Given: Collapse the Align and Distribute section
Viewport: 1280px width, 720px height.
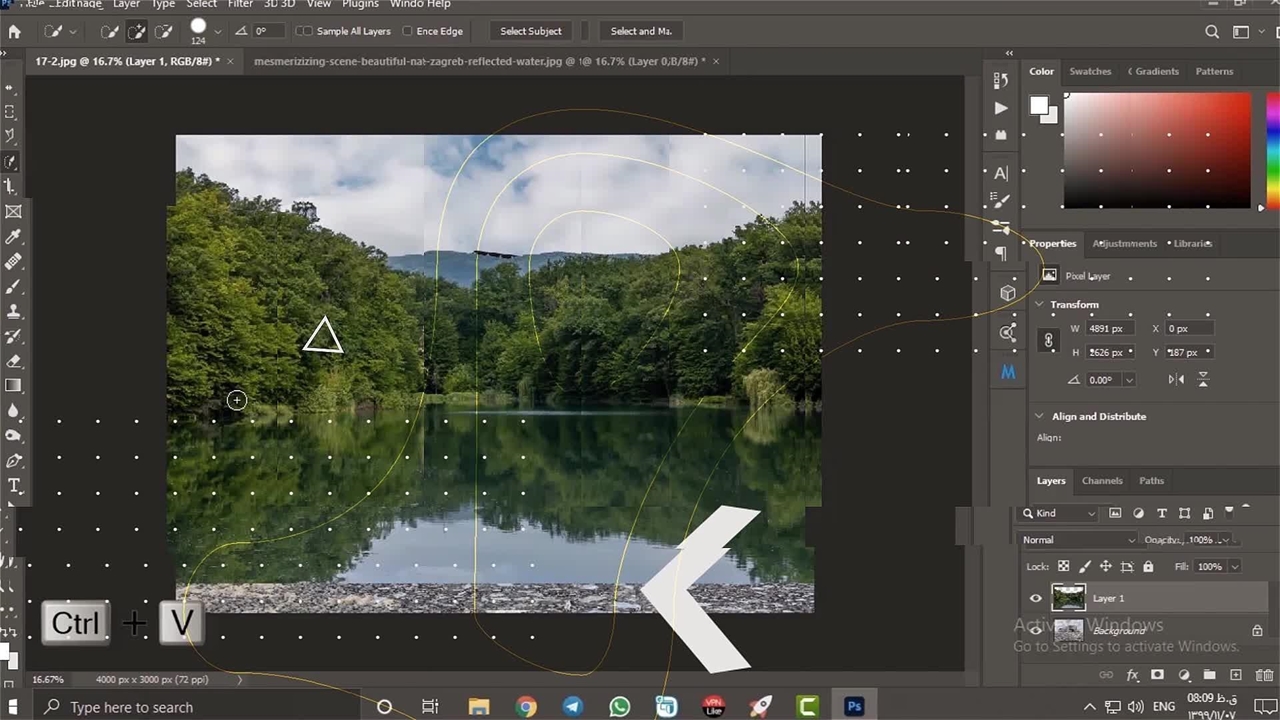Looking at the screenshot, I should point(1039,416).
